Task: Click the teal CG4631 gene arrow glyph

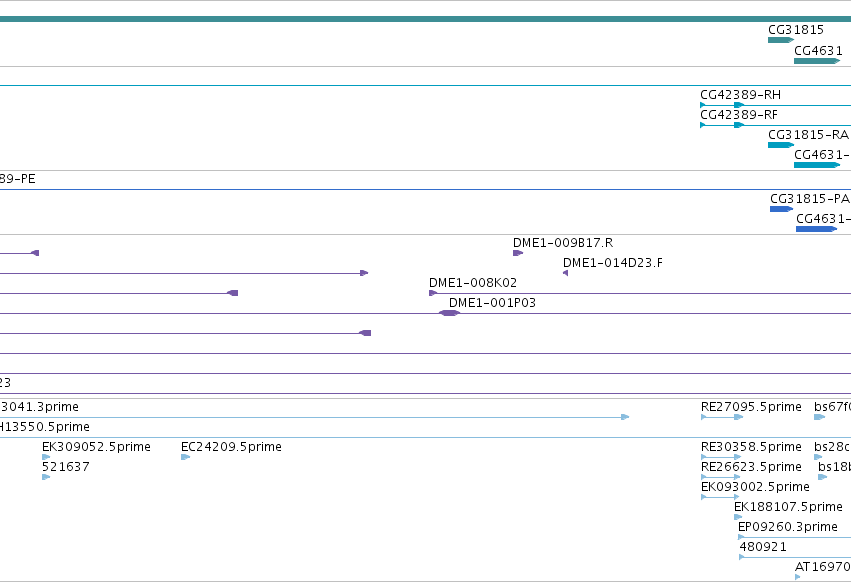Action: tap(817, 61)
